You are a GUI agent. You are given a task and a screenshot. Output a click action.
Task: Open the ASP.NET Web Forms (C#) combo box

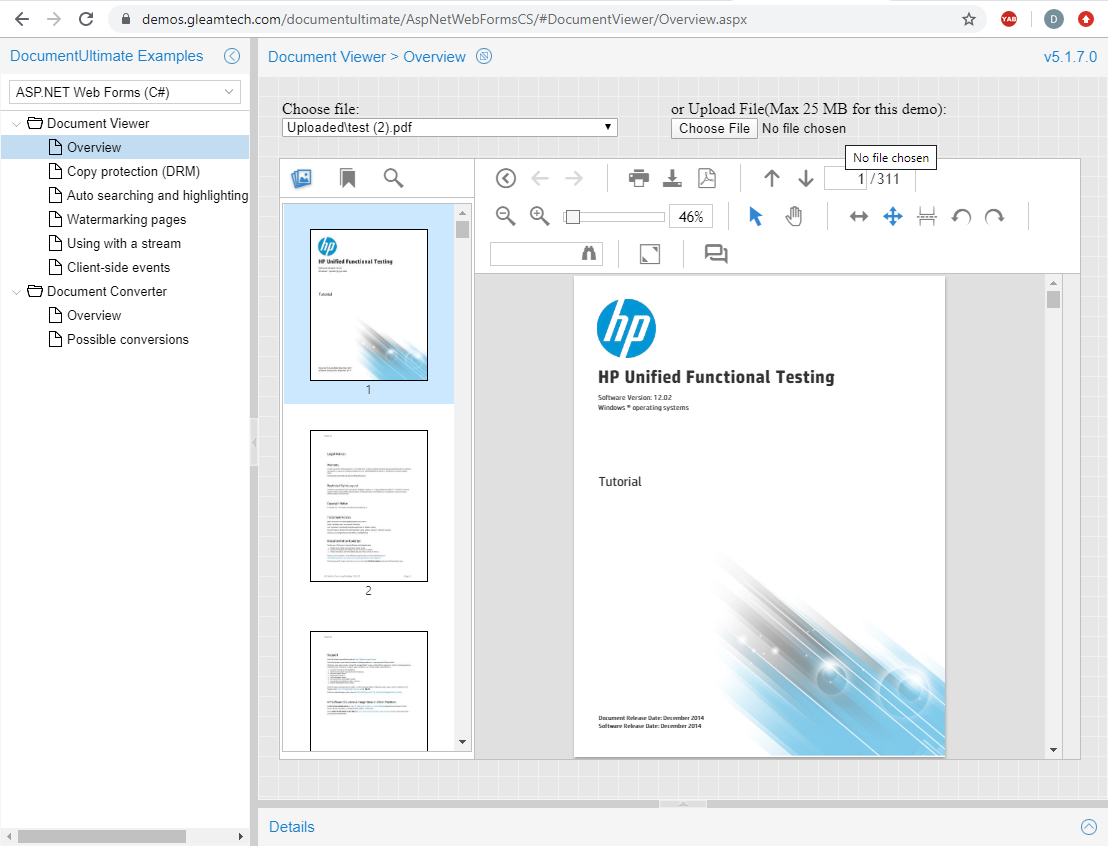125,92
